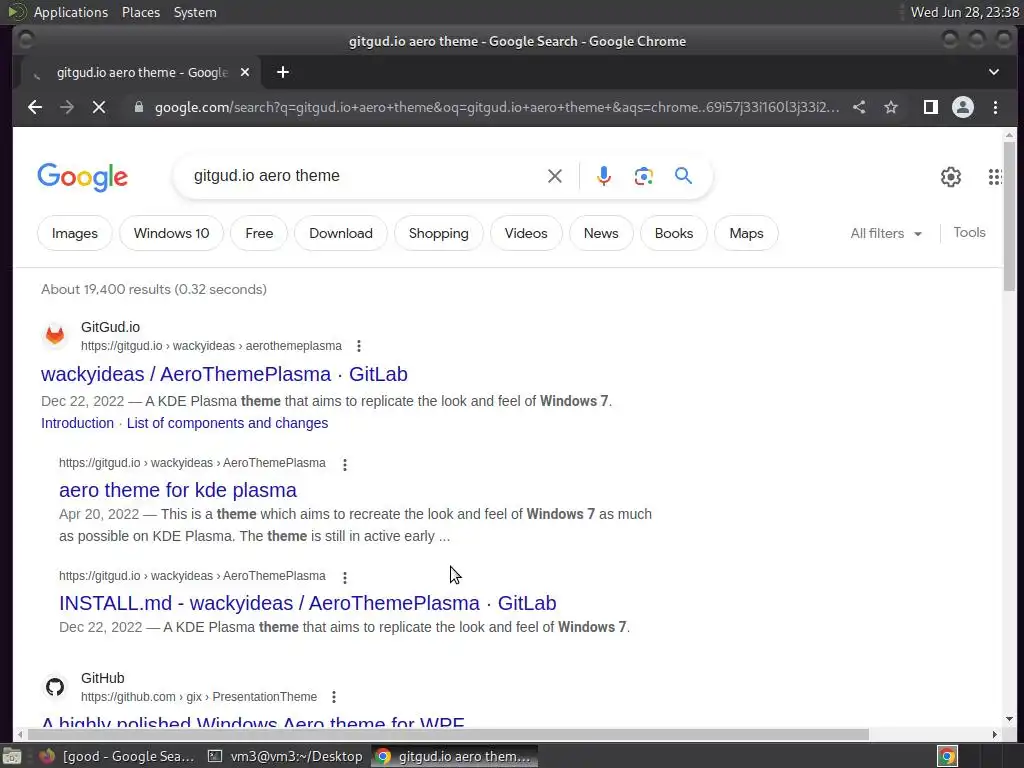Open options for INSTALL.md result
Image resolution: width=1024 pixels, height=768 pixels.
345,577
